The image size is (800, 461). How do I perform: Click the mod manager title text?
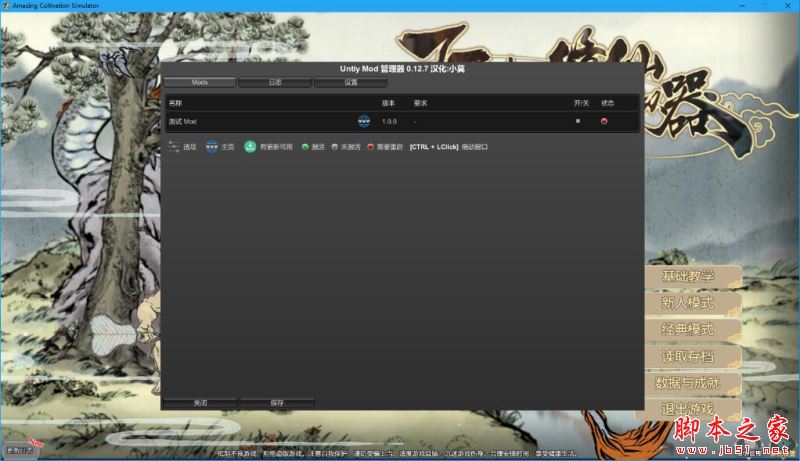click(x=402, y=69)
